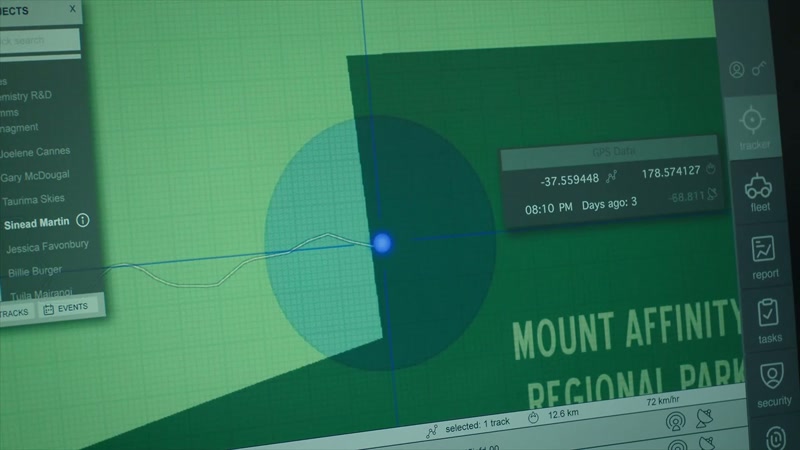The image size is (800, 450).
Task: Switch to the Events tab
Action: point(66,309)
